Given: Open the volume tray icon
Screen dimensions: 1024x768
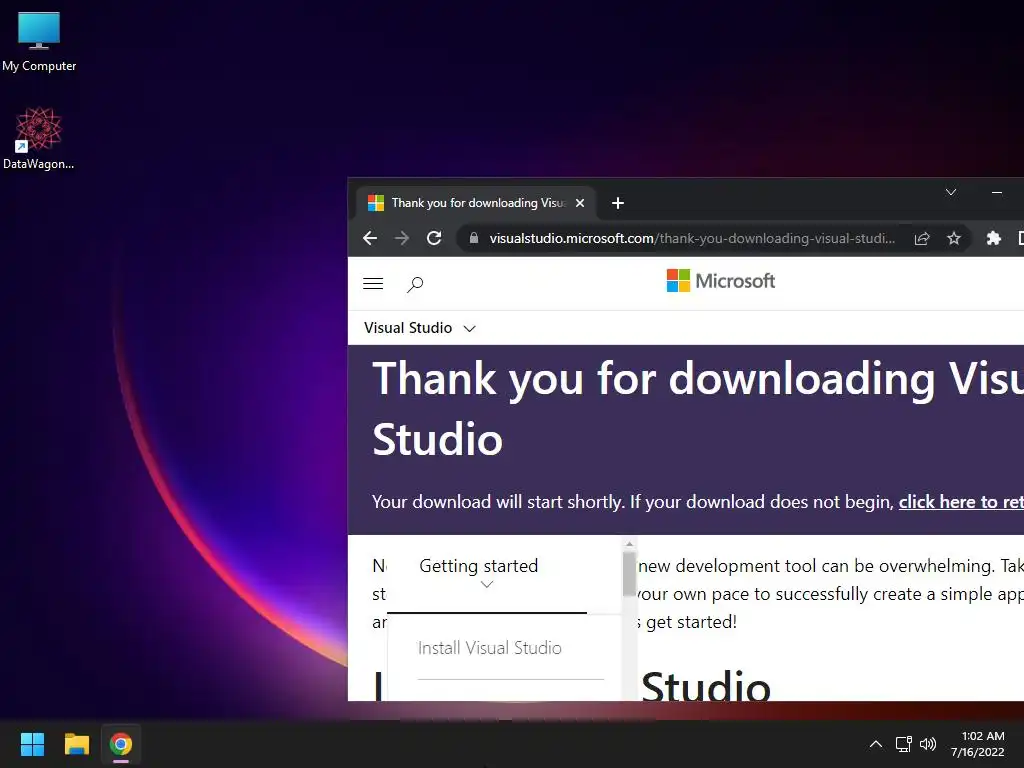Looking at the screenshot, I should (927, 744).
